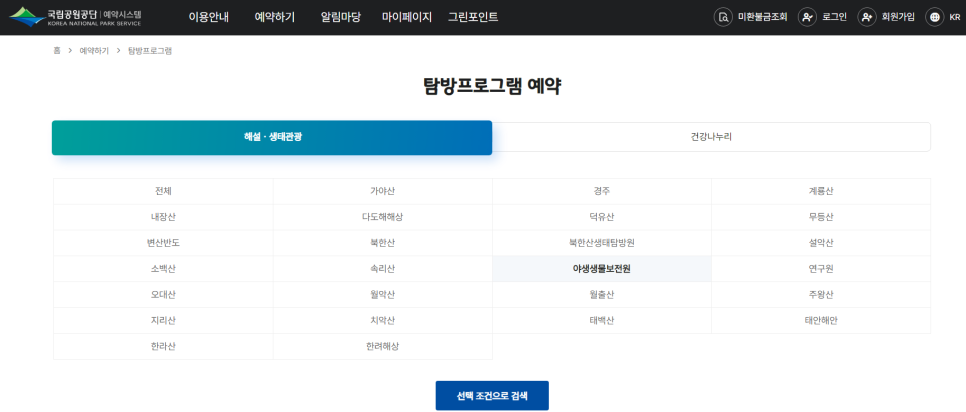Select the 가야산 park option
Screen dimensions: 966x412
pyautogui.click(x=383, y=192)
